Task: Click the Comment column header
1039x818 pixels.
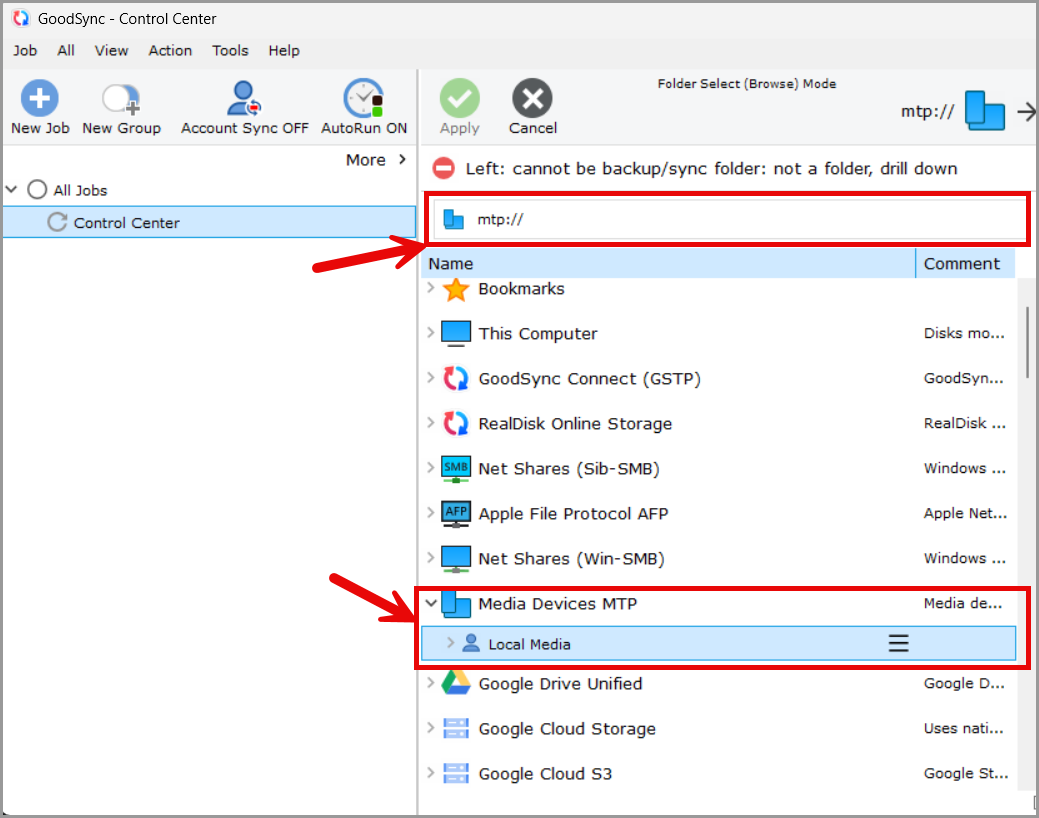Action: click(965, 264)
